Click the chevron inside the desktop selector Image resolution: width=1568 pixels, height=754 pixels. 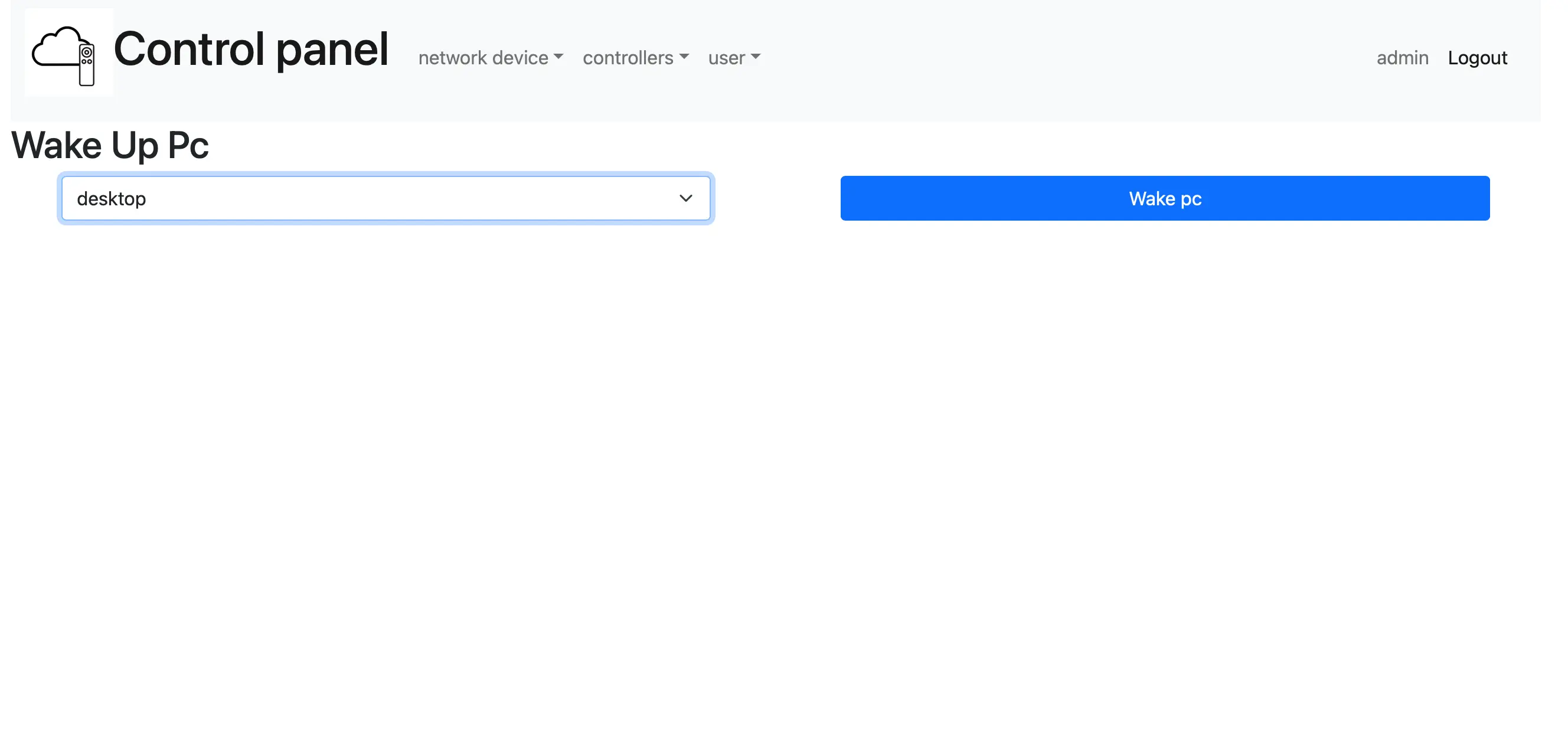coord(685,198)
